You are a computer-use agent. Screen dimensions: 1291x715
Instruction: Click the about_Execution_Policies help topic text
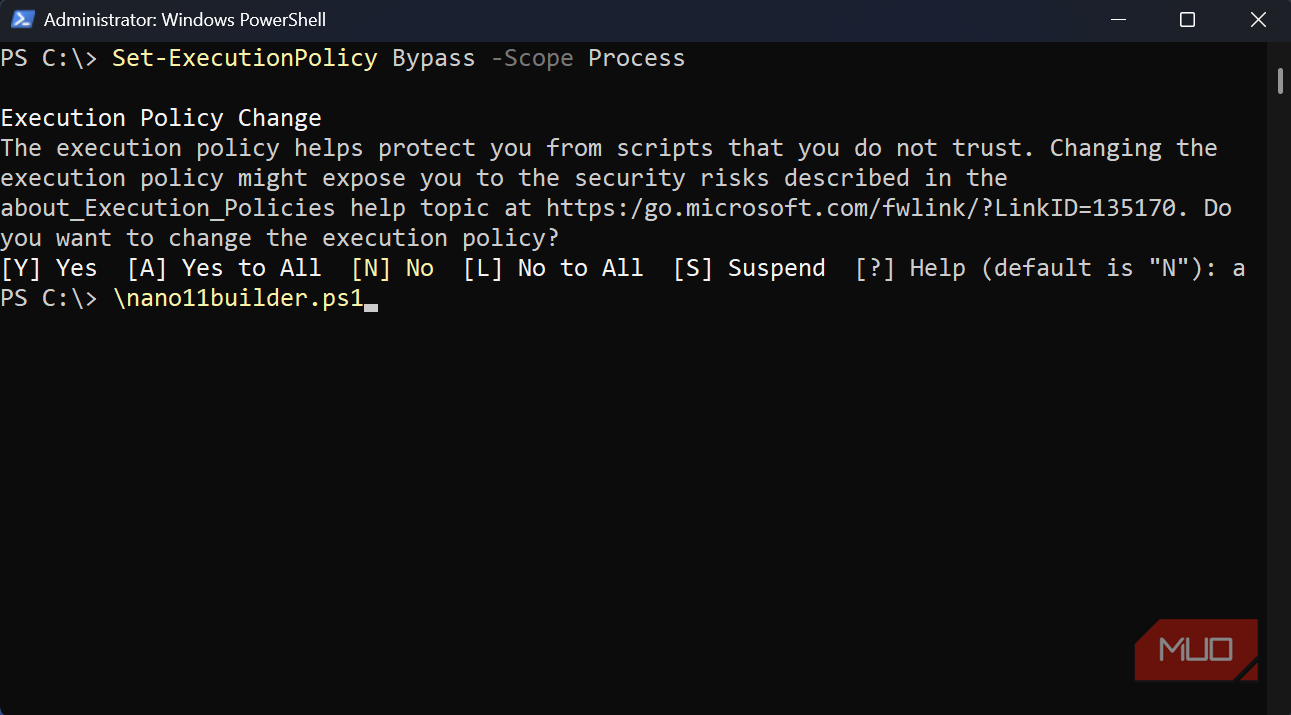(x=168, y=208)
